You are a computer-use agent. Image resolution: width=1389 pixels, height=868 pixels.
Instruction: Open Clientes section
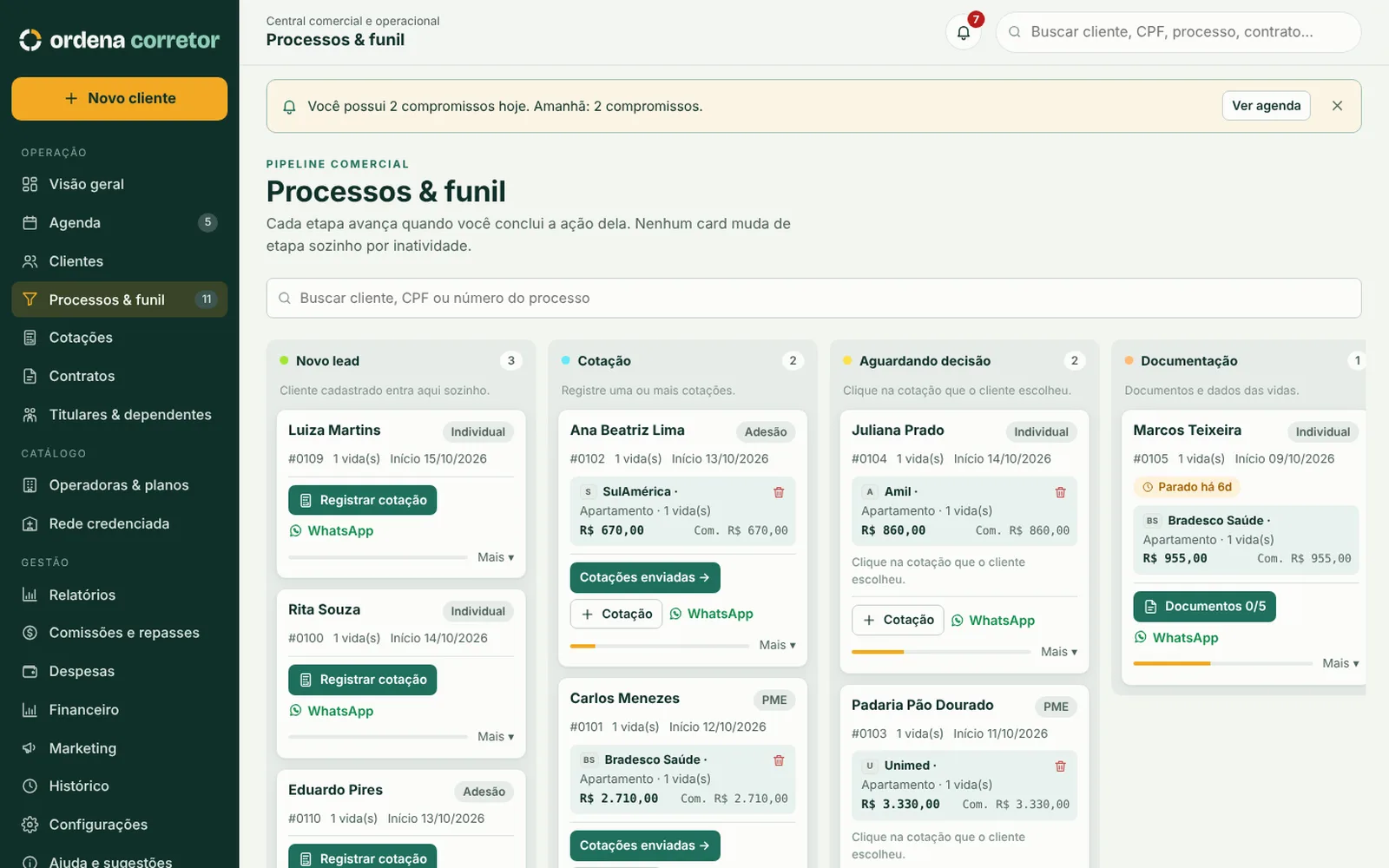pyautogui.click(x=120, y=261)
